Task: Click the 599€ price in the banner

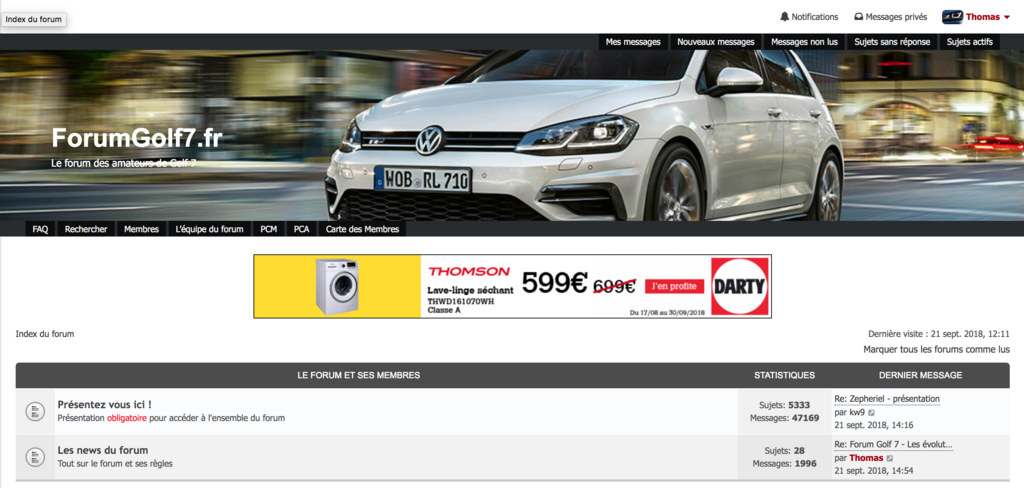Action: (x=554, y=284)
